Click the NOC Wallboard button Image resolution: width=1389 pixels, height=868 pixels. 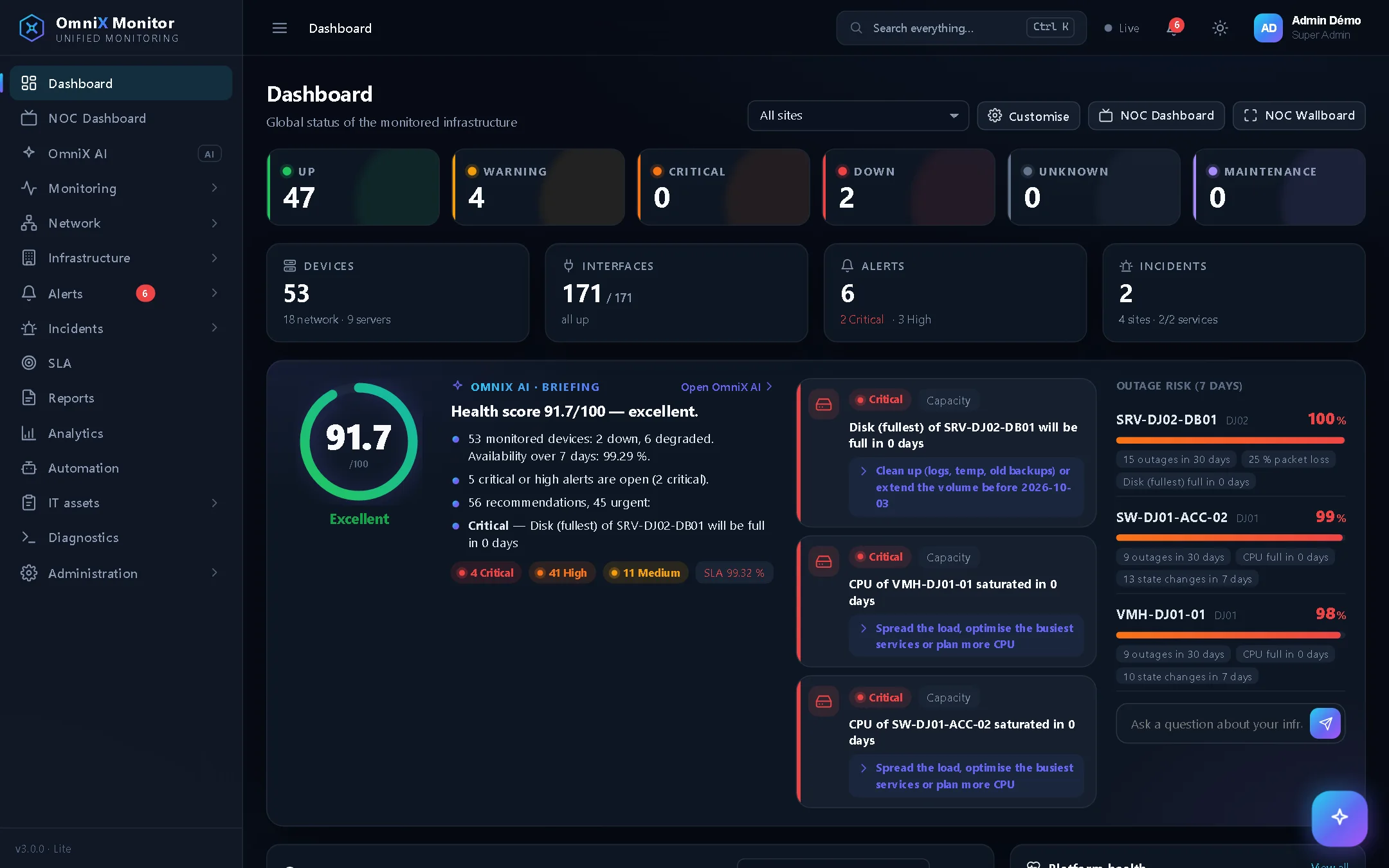(1299, 116)
